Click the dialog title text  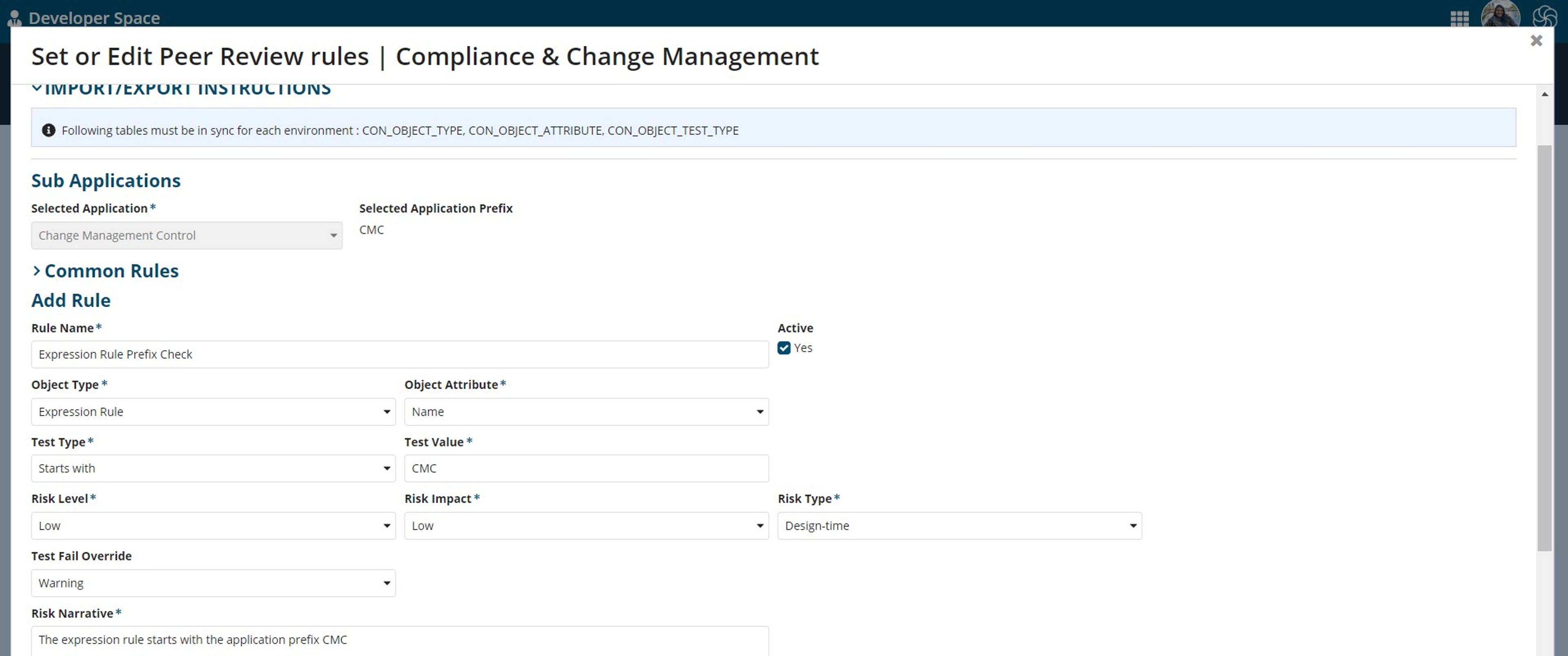425,57
